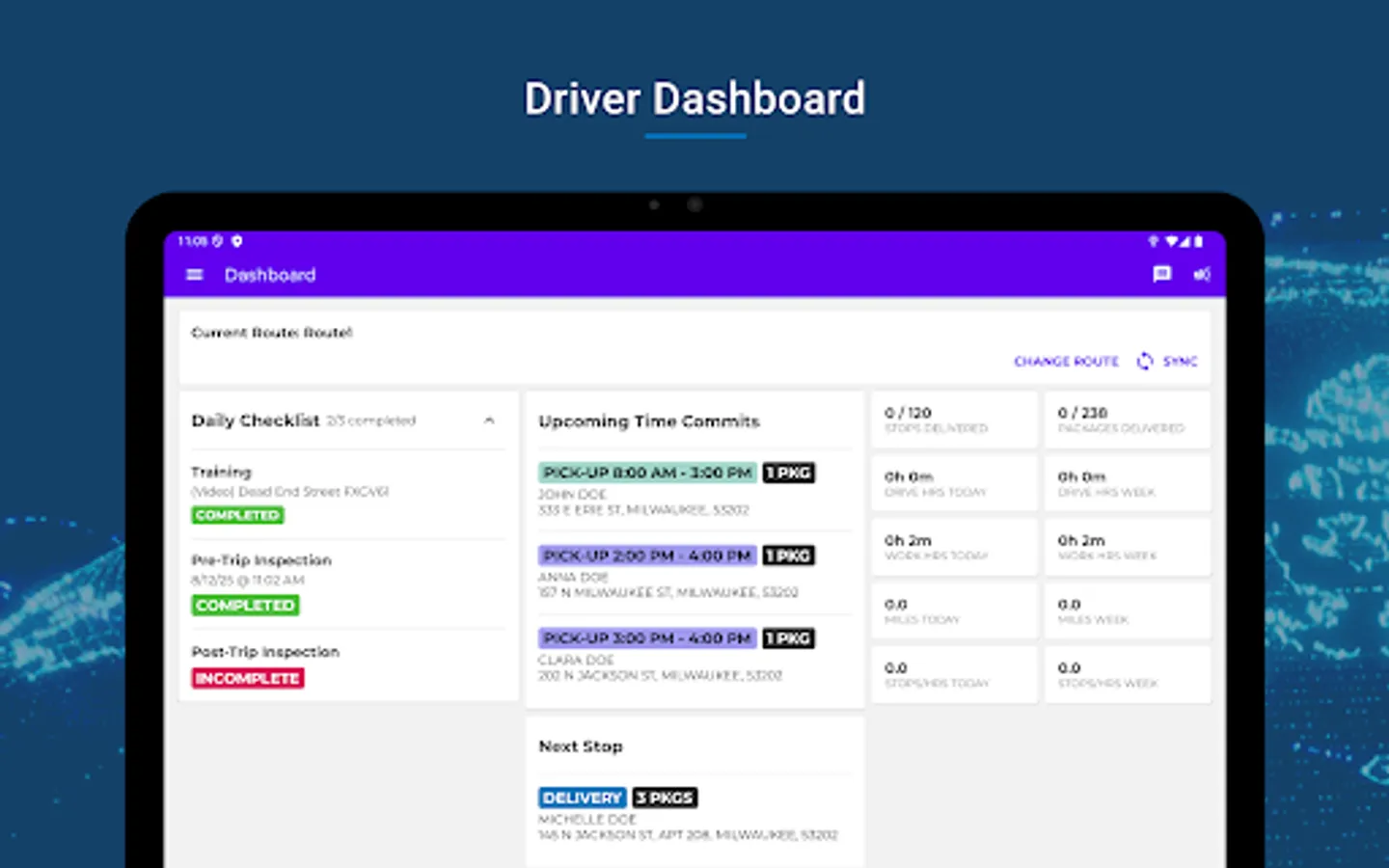The width and height of the screenshot is (1389, 868).
Task: Tap the speaker announcement icon
Action: 1201,275
